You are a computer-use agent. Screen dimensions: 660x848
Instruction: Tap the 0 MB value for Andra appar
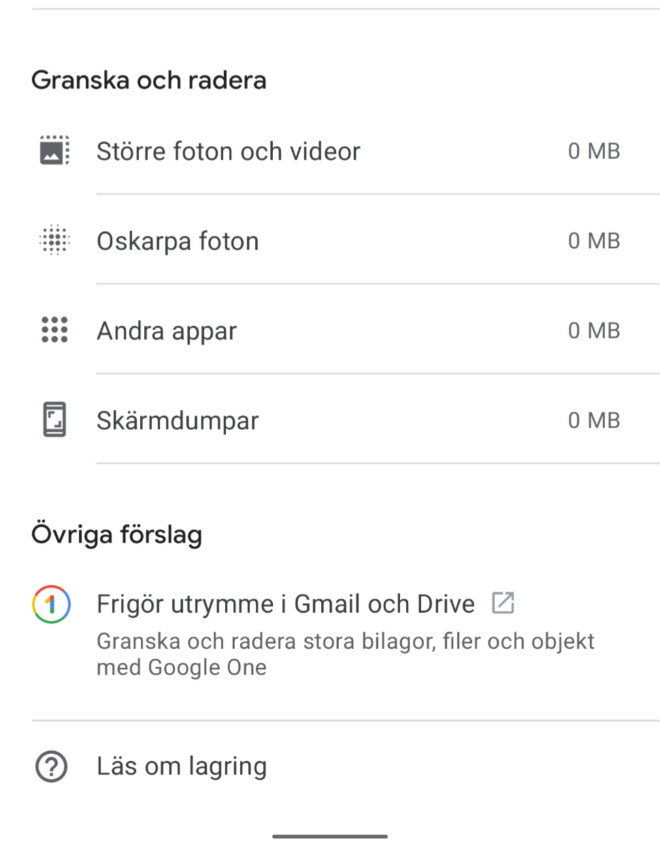[x=594, y=330]
